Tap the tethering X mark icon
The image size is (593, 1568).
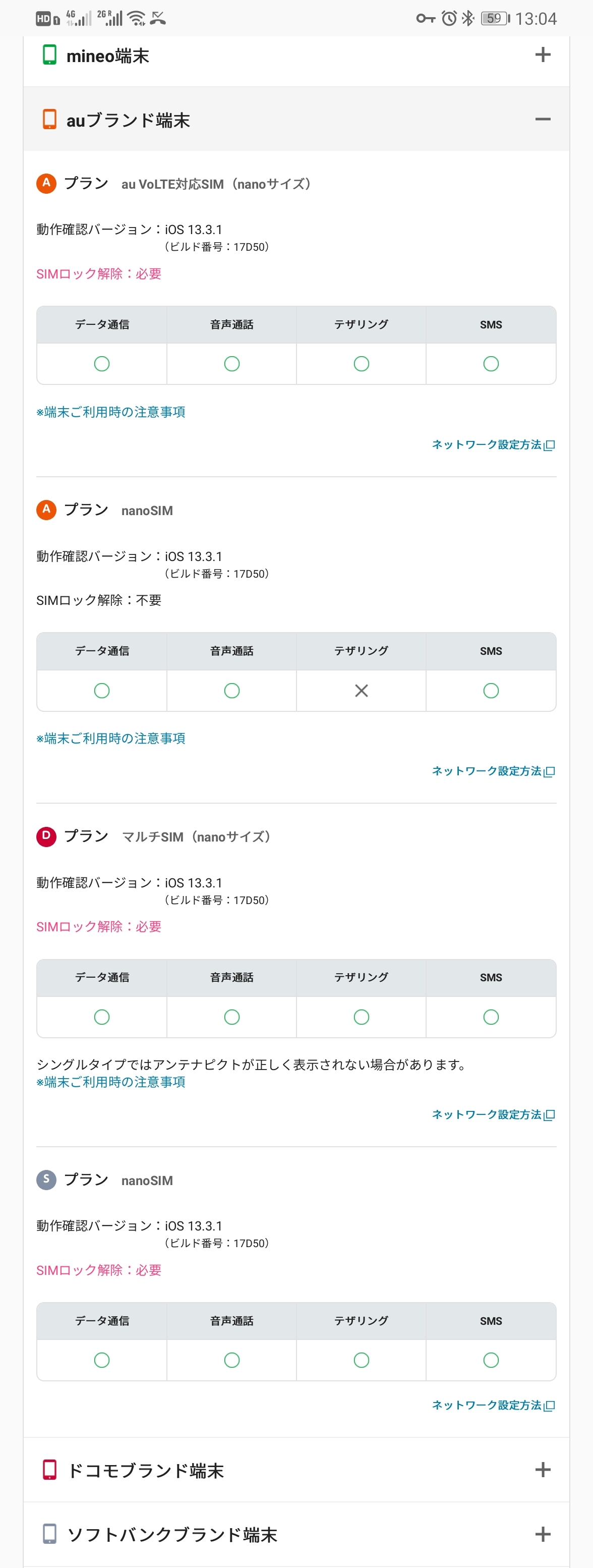[x=361, y=691]
